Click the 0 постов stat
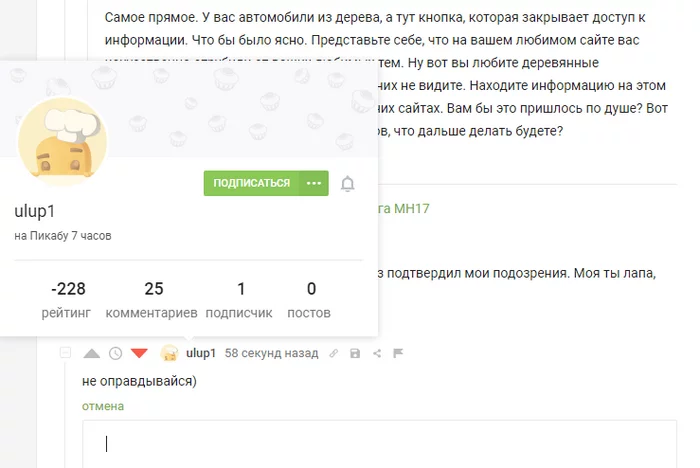The height and width of the screenshot is (468, 700). tap(309, 300)
